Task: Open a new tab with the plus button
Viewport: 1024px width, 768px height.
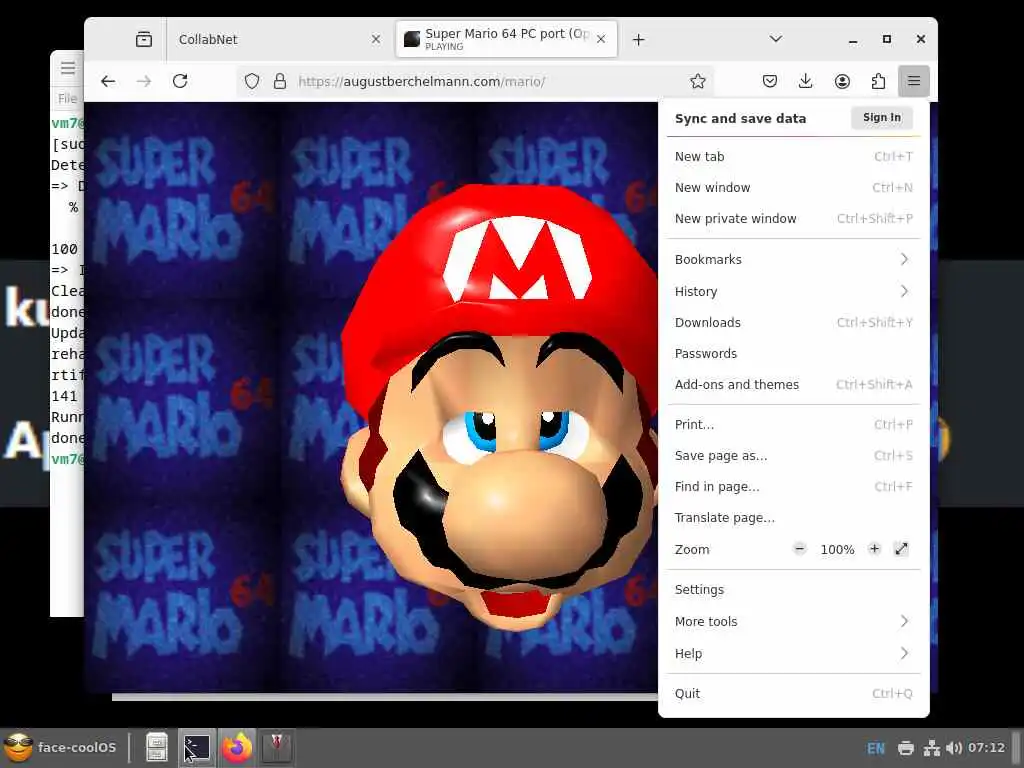Action: (x=639, y=40)
